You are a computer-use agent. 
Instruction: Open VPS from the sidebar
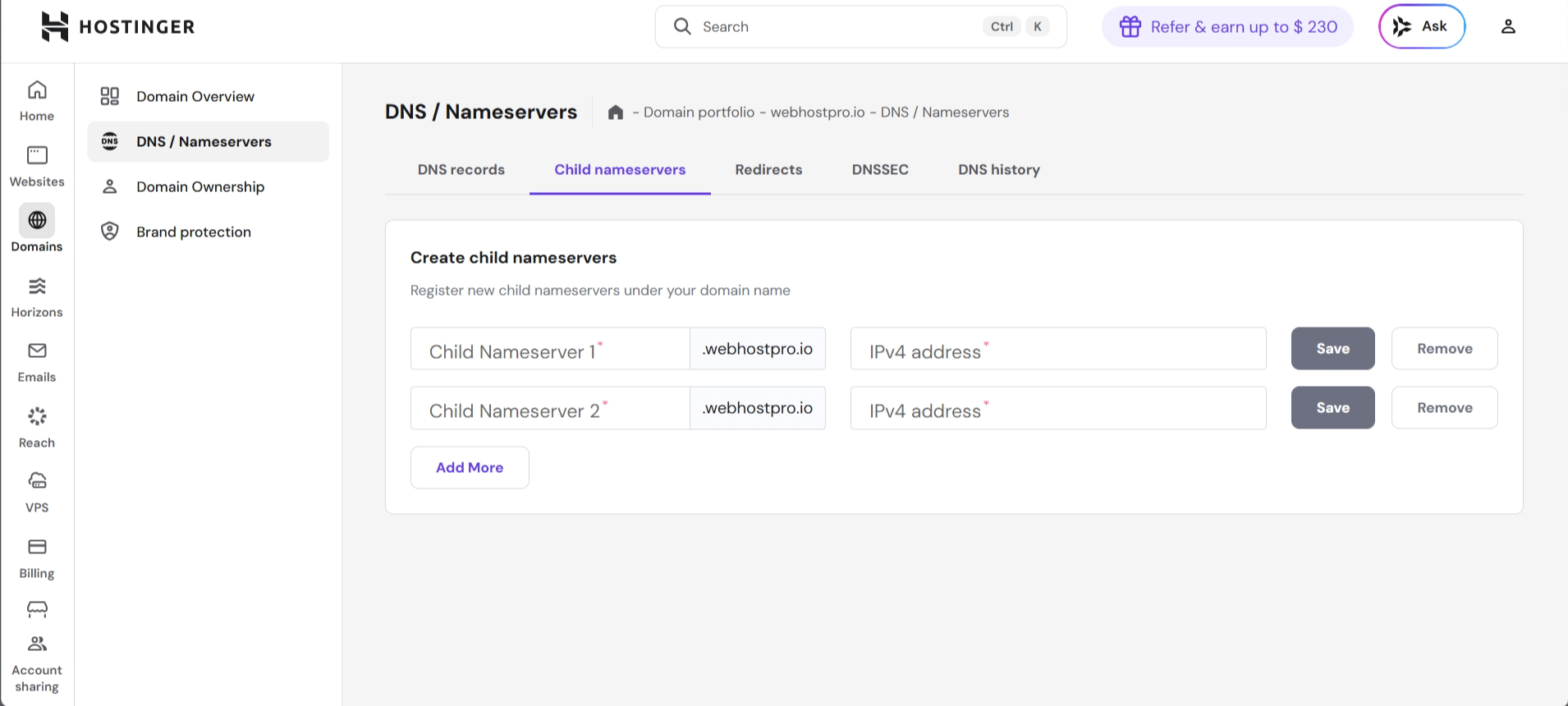[37, 493]
